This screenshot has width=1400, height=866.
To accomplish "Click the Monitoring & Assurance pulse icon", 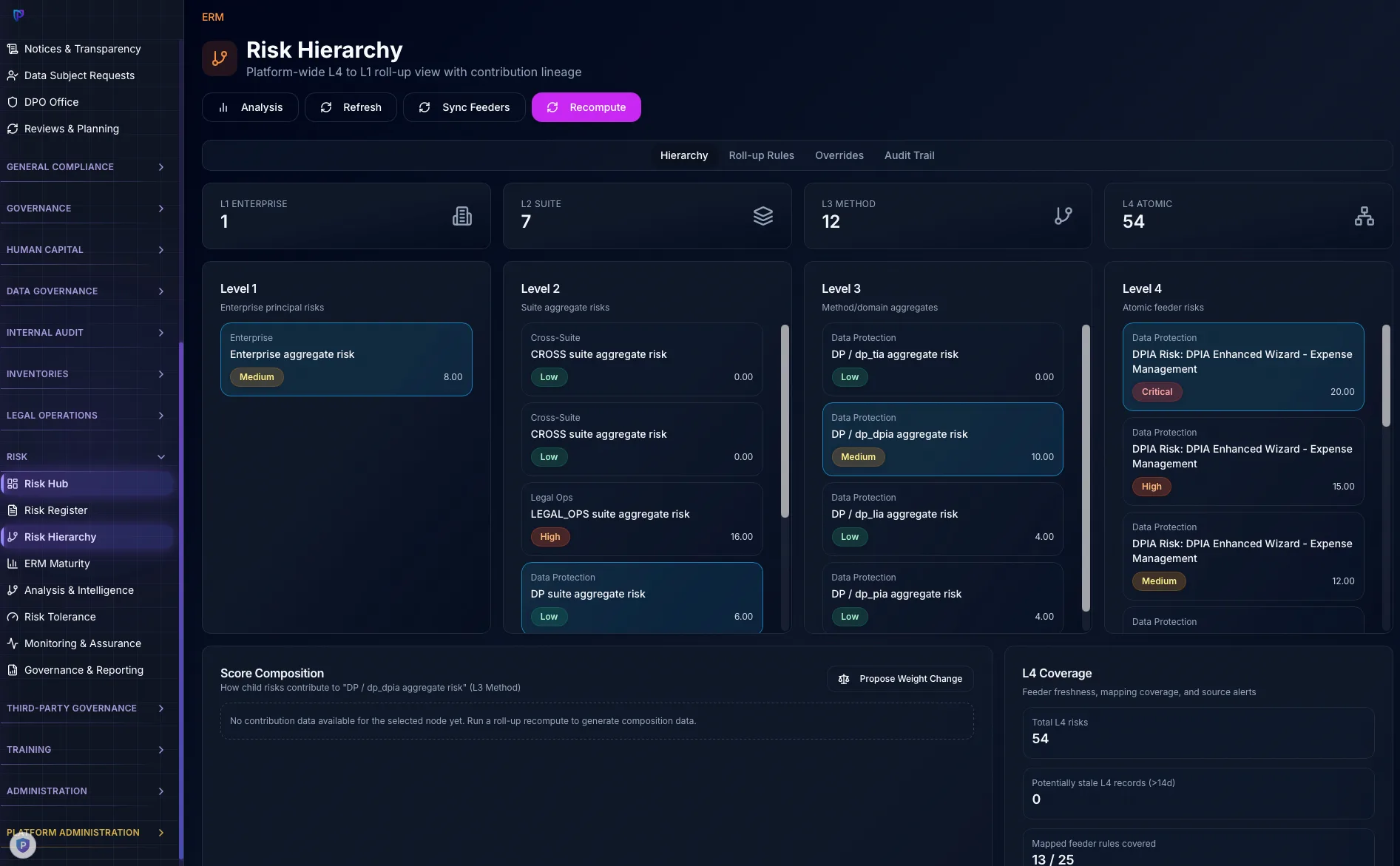I will (13, 643).
